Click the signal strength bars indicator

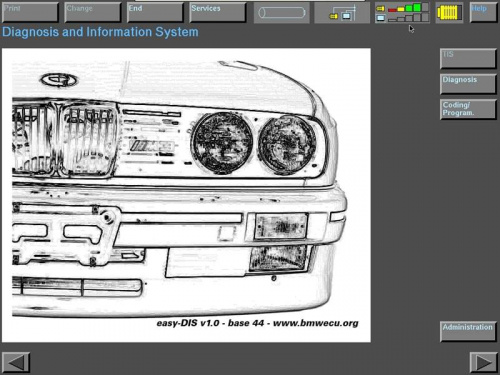click(x=408, y=13)
